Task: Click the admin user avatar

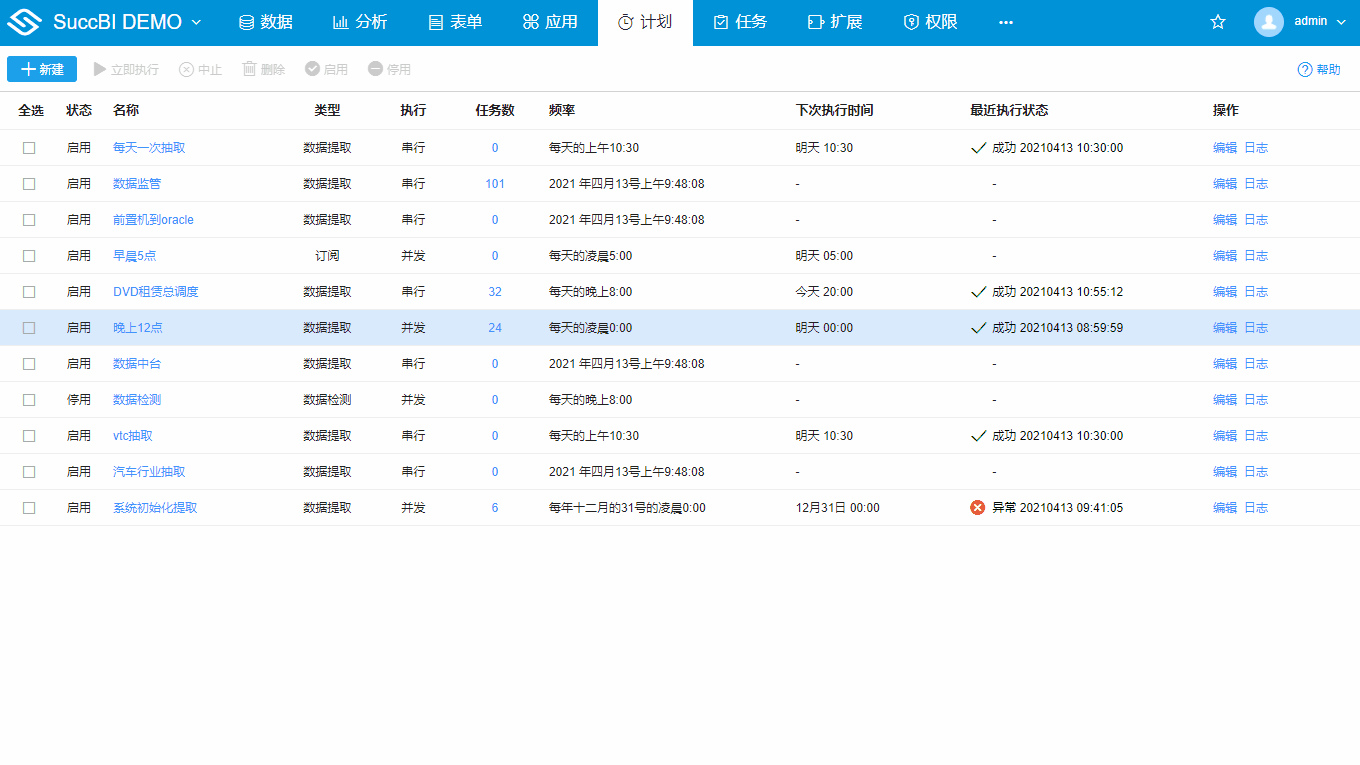Action: click(x=1268, y=22)
